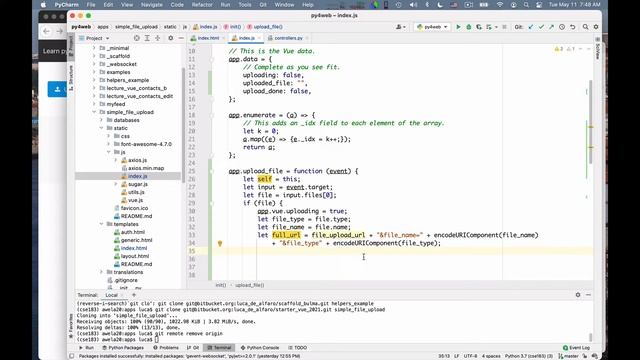Rollback changes with undo arrow icon
This screenshot has height=360, width=640.
(573, 27)
